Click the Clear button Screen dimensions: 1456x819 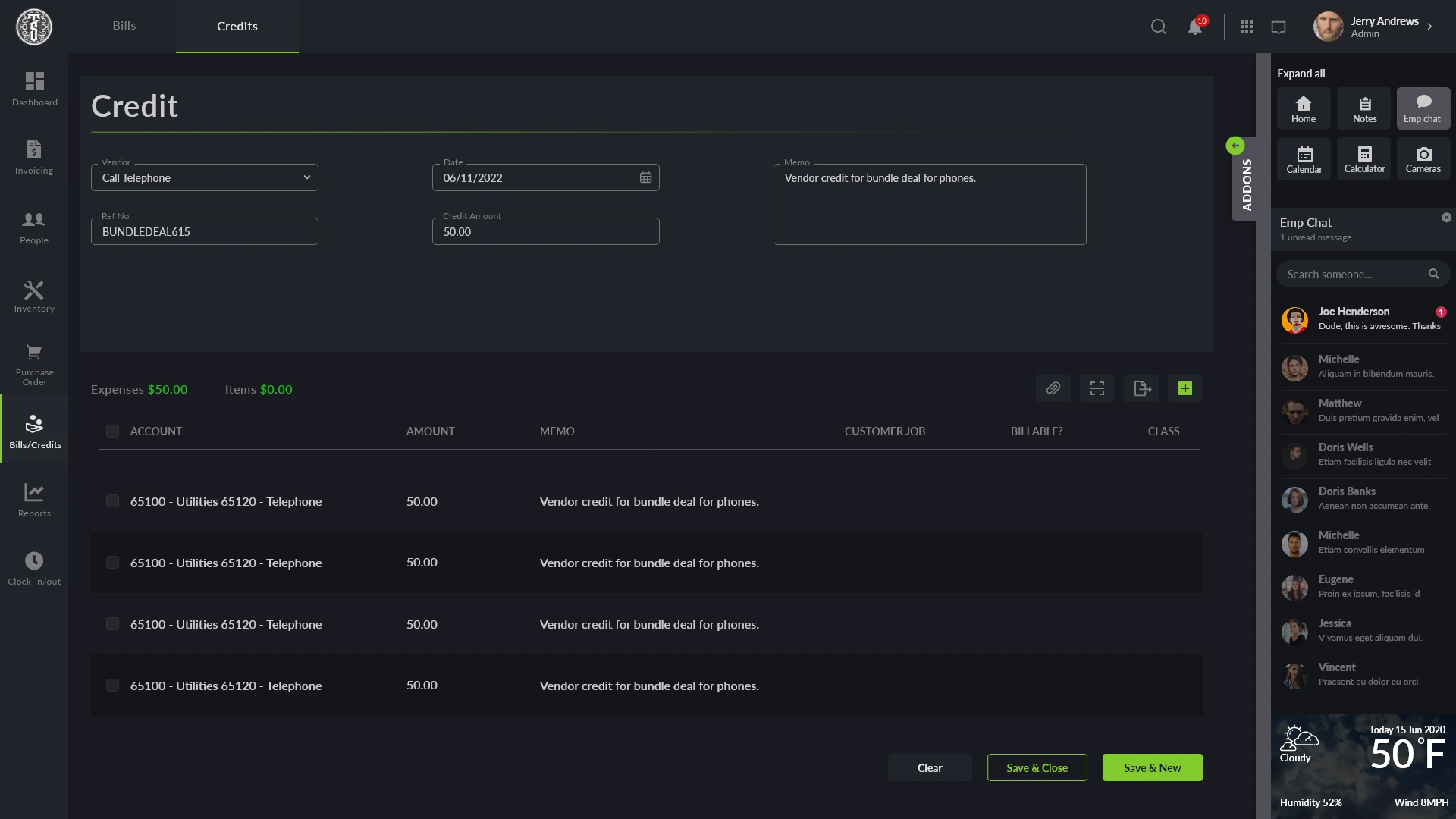(930, 767)
